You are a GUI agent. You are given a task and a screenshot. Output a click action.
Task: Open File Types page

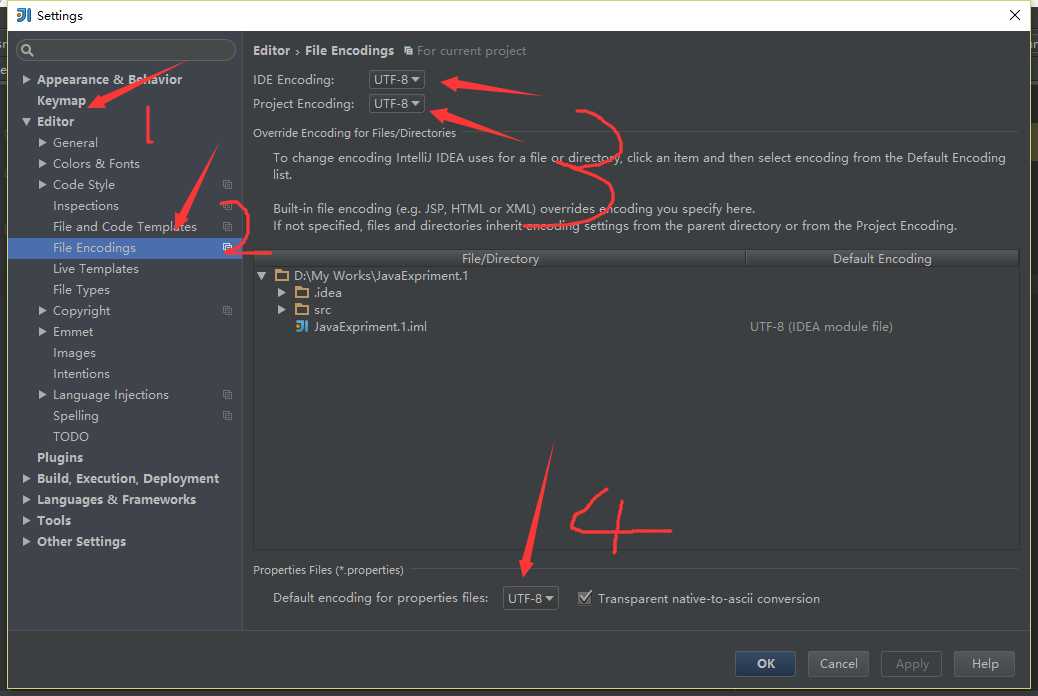point(81,289)
